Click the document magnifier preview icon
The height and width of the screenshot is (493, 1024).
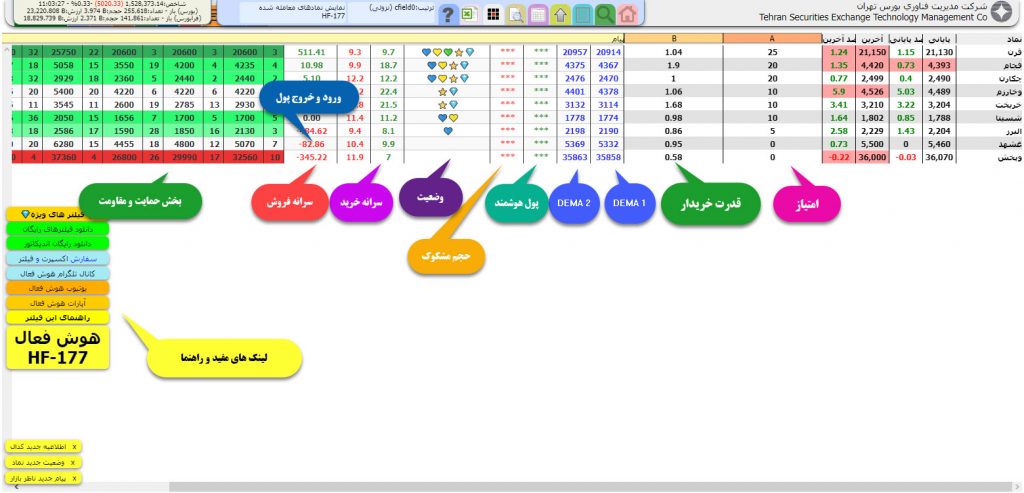tap(515, 14)
